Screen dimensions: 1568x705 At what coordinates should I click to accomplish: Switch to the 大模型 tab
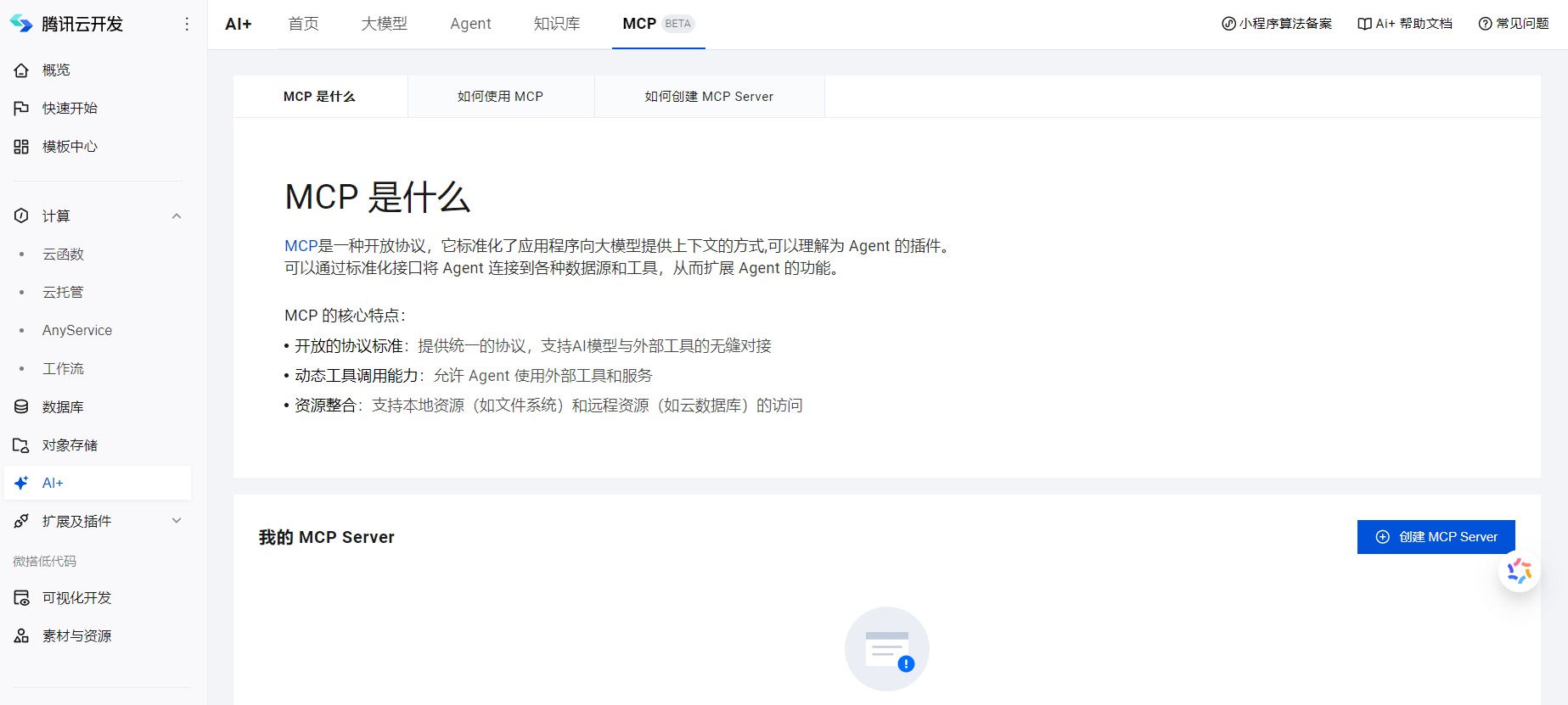coord(384,24)
